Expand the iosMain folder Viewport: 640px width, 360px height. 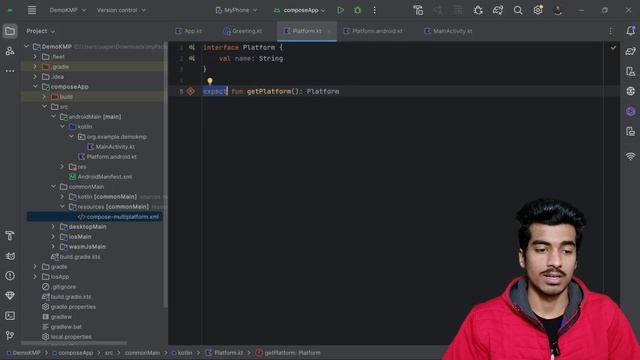pos(53,237)
